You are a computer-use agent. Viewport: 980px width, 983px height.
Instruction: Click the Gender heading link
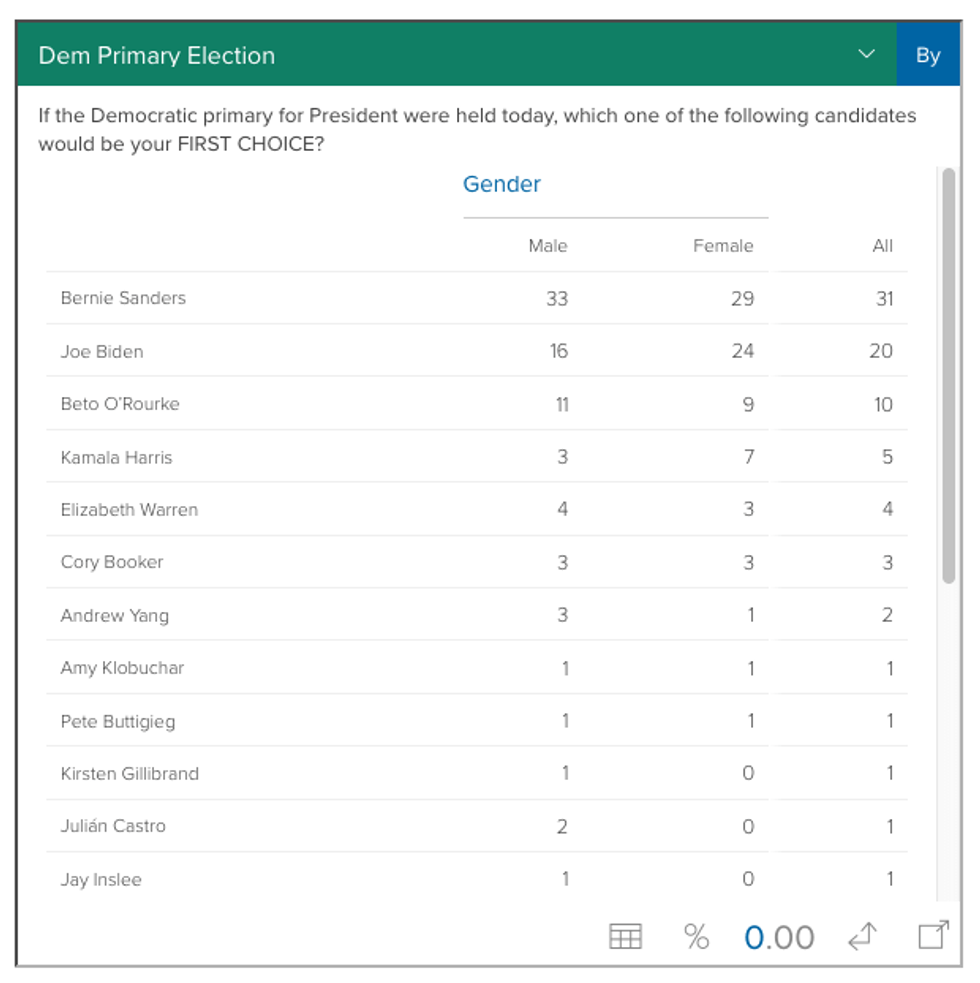(x=501, y=184)
